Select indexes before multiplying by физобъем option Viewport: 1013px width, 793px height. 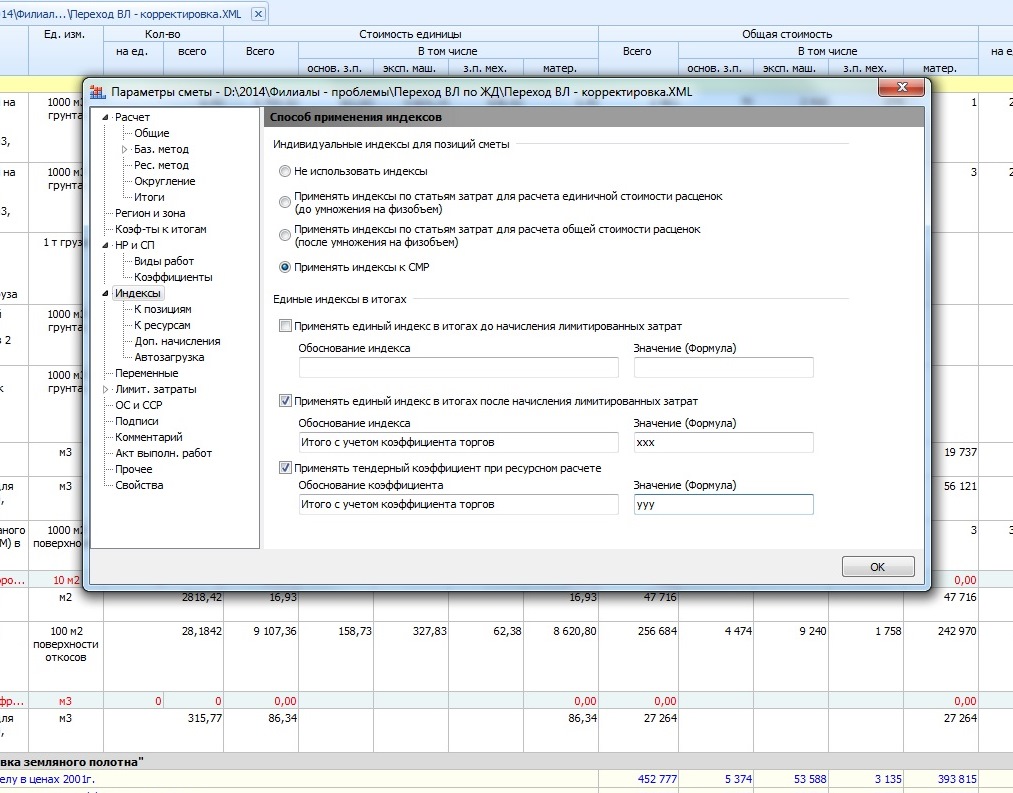(286, 203)
